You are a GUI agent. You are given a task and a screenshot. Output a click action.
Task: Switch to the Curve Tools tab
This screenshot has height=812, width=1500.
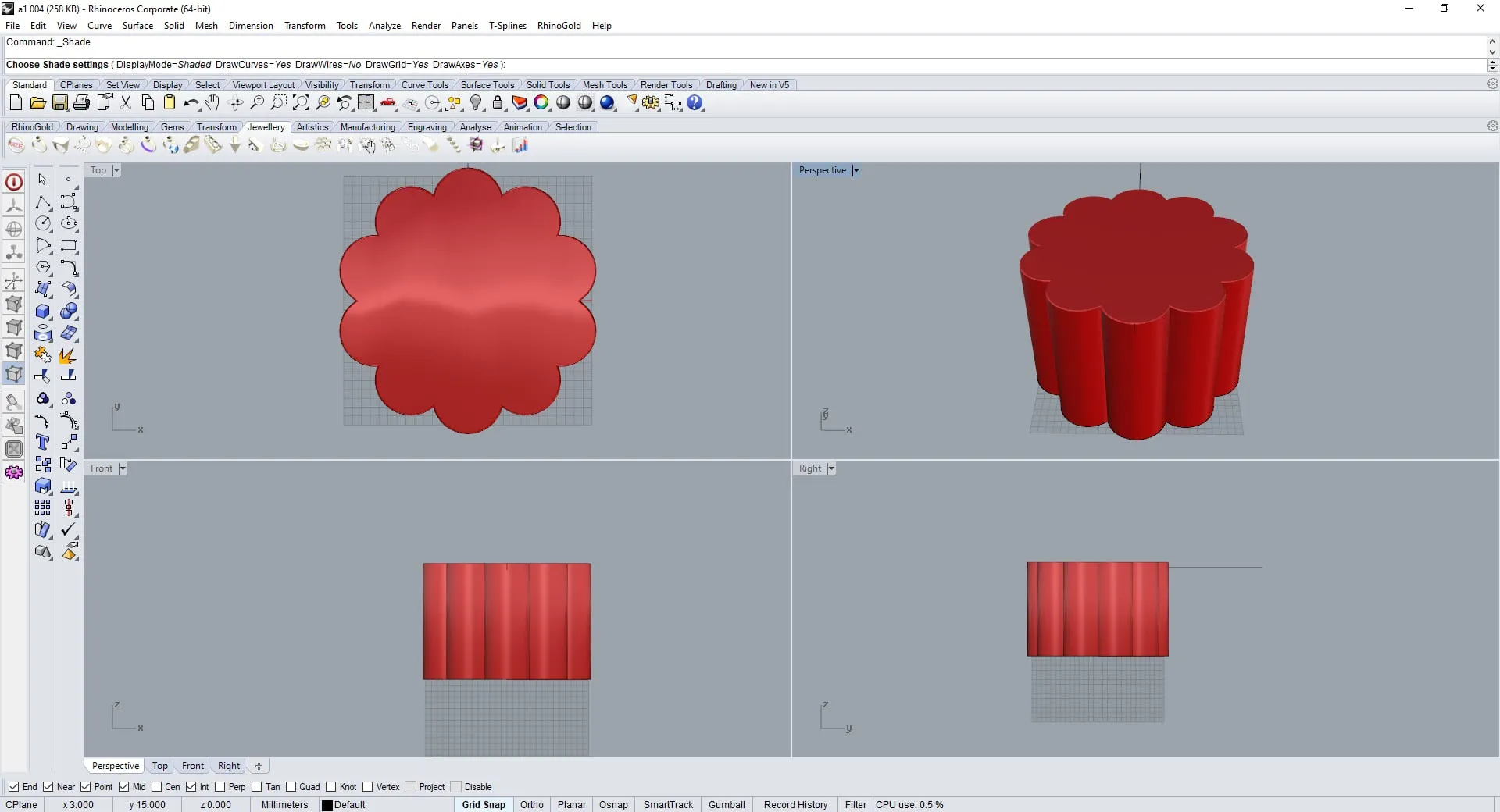pyautogui.click(x=424, y=85)
